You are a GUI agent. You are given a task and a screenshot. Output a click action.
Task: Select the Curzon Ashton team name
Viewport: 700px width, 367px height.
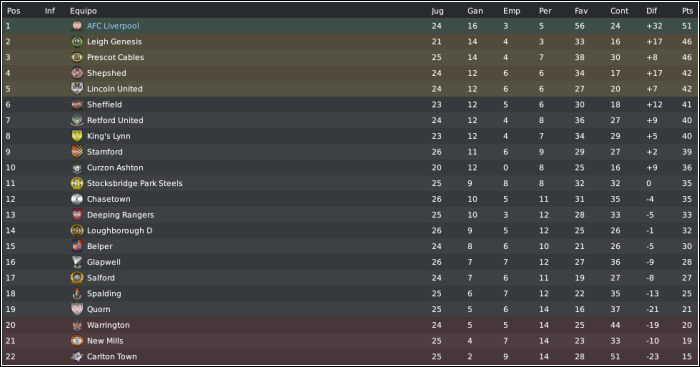pos(115,167)
